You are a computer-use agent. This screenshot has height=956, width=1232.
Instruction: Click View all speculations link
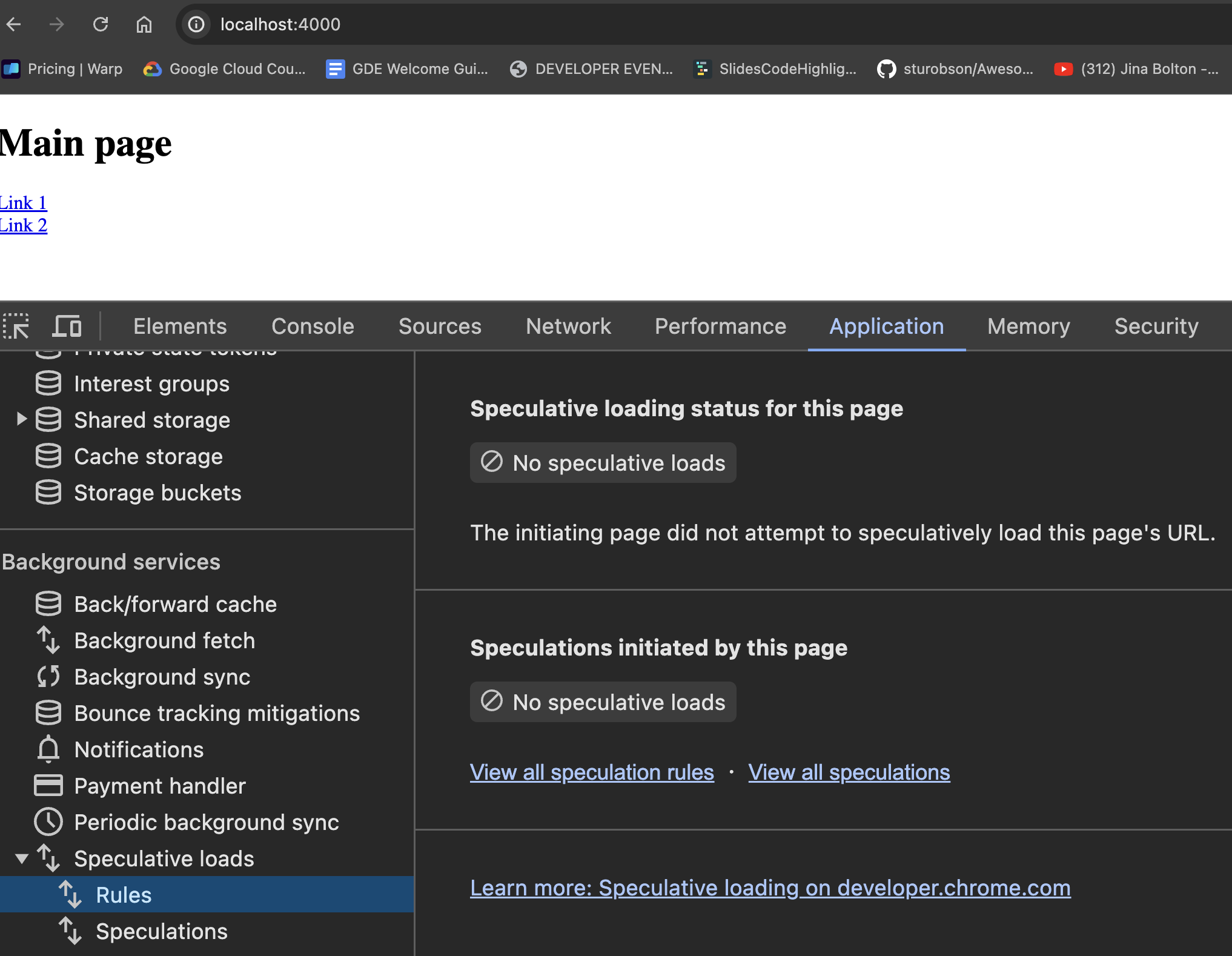849,772
